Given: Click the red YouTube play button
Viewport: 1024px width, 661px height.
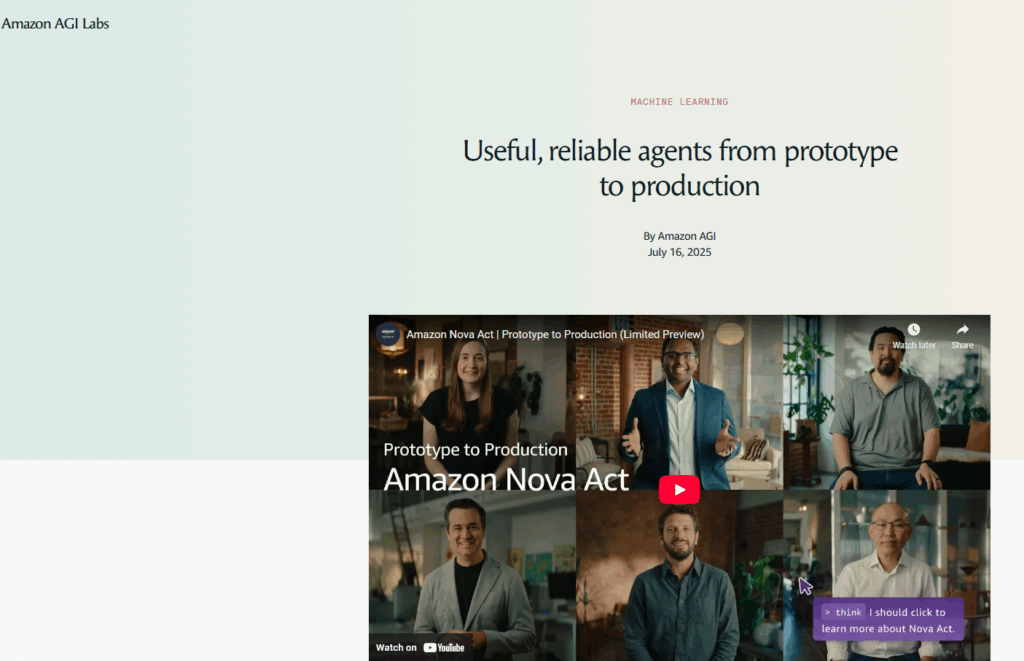Looking at the screenshot, I should pyautogui.click(x=679, y=489).
